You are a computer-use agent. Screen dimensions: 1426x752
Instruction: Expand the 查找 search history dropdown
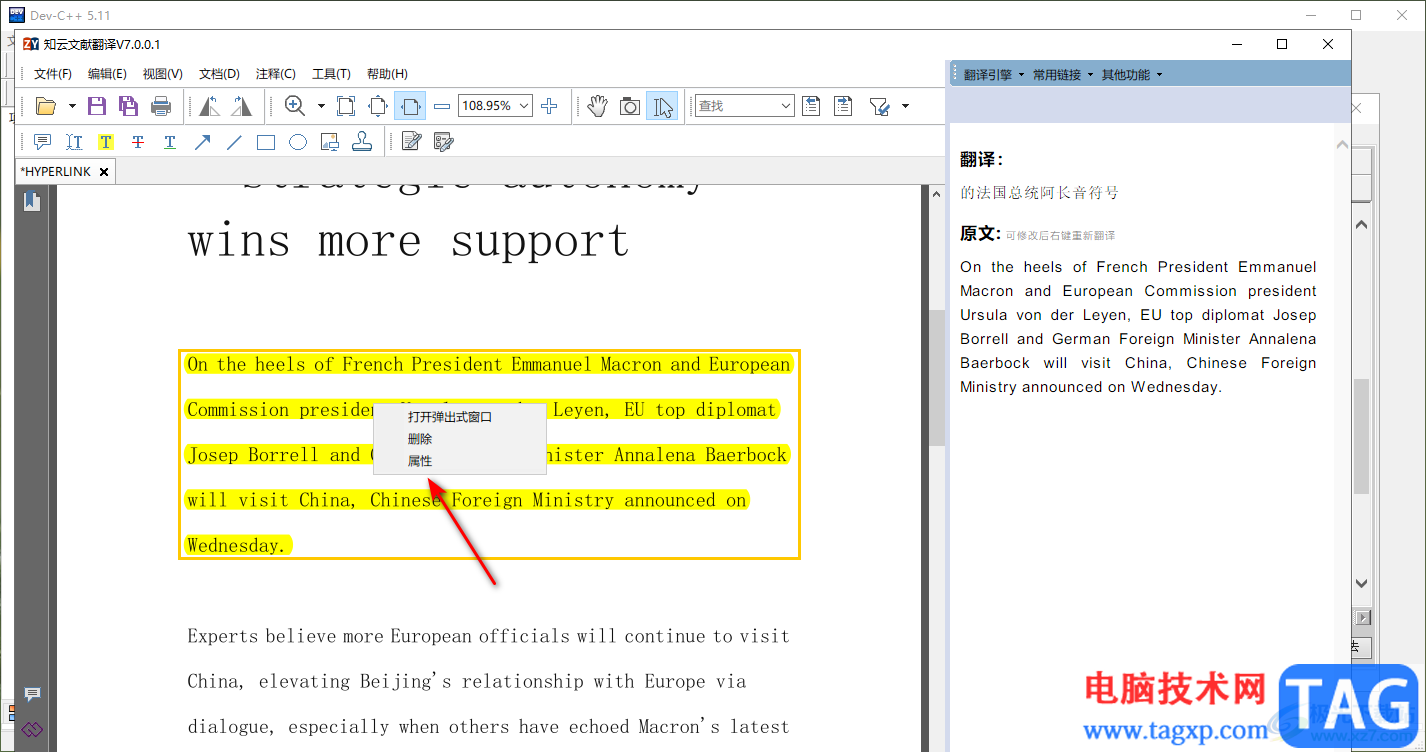pos(785,106)
